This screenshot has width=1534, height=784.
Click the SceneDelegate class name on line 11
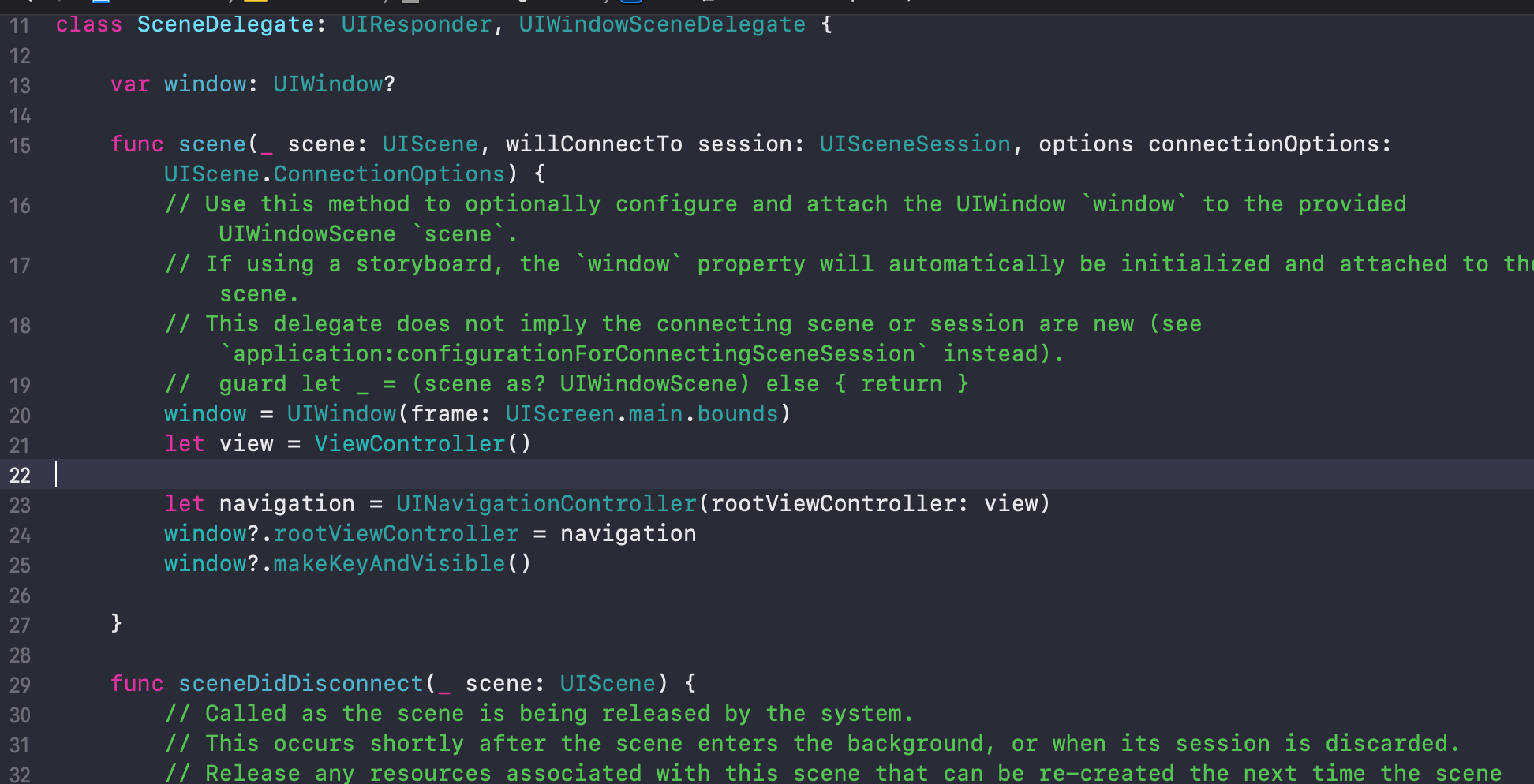tap(226, 24)
